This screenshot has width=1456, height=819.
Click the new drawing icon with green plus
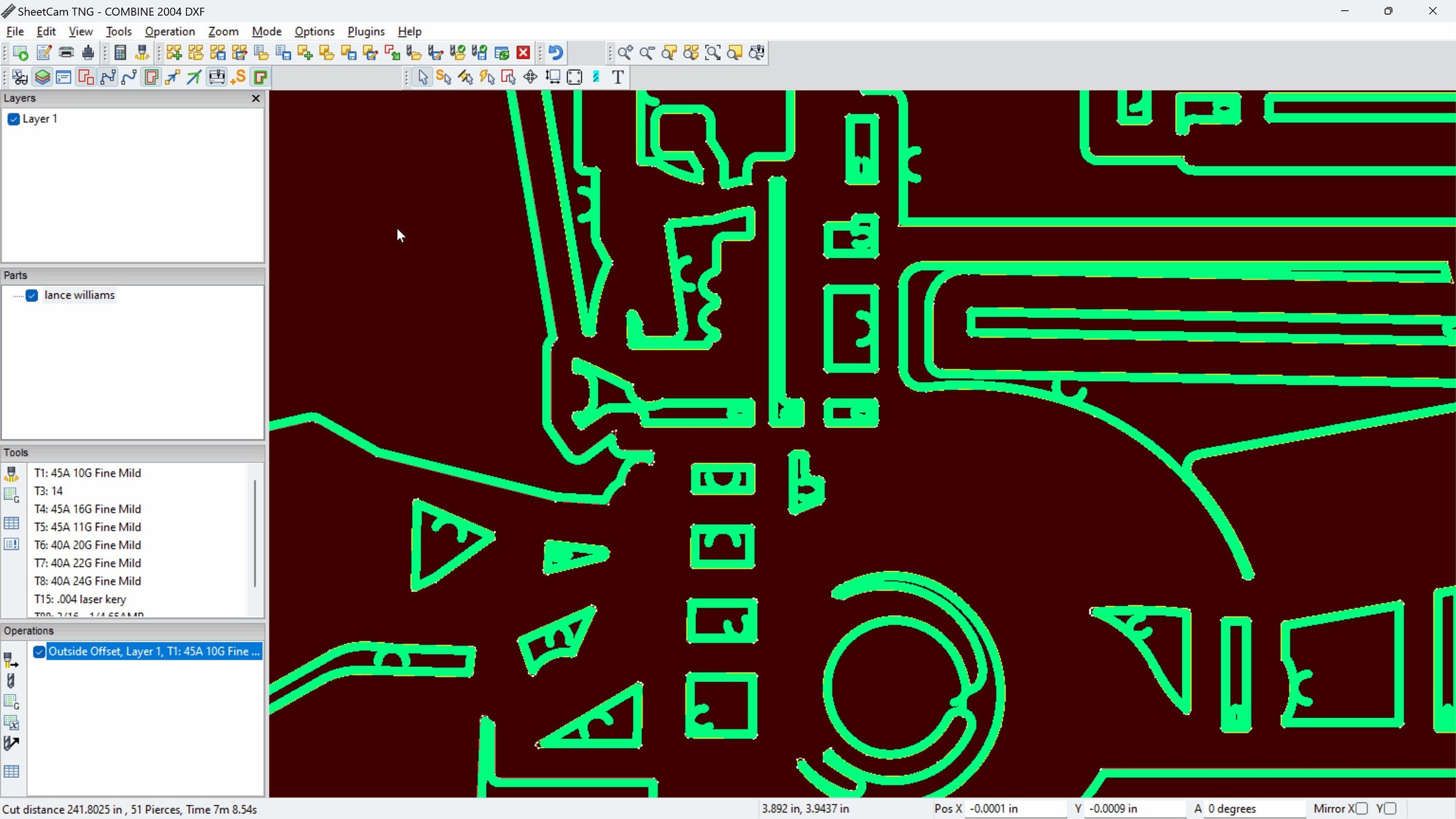pyautogui.click(x=305, y=53)
